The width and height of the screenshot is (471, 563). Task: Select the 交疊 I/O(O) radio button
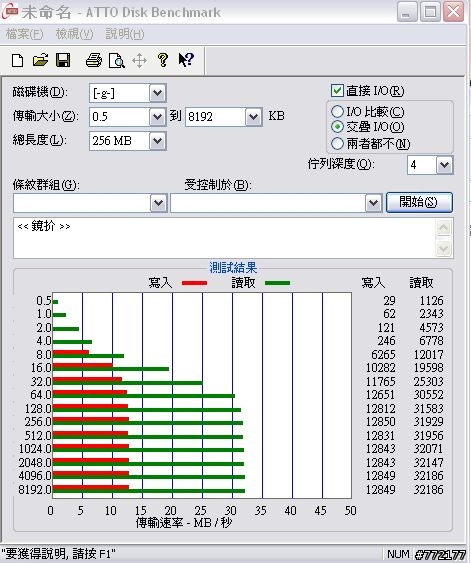(x=337, y=127)
